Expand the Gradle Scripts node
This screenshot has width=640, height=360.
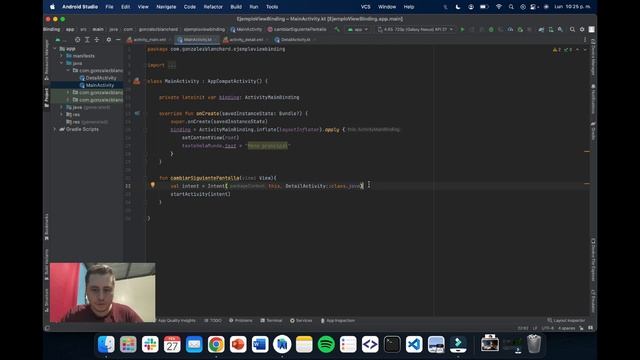(55, 129)
